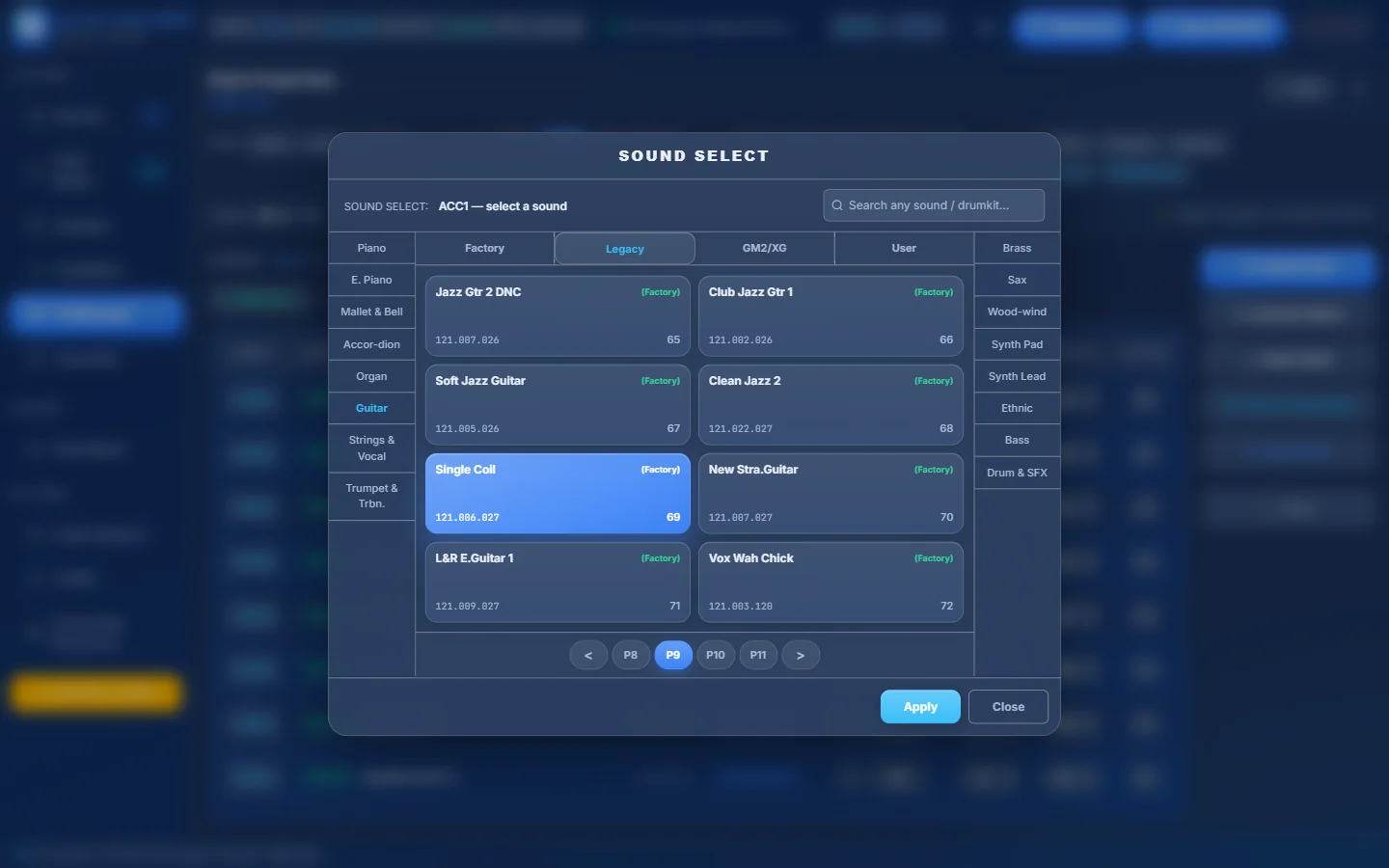
Task: Switch to the GM2/XG tab
Action: 764,248
